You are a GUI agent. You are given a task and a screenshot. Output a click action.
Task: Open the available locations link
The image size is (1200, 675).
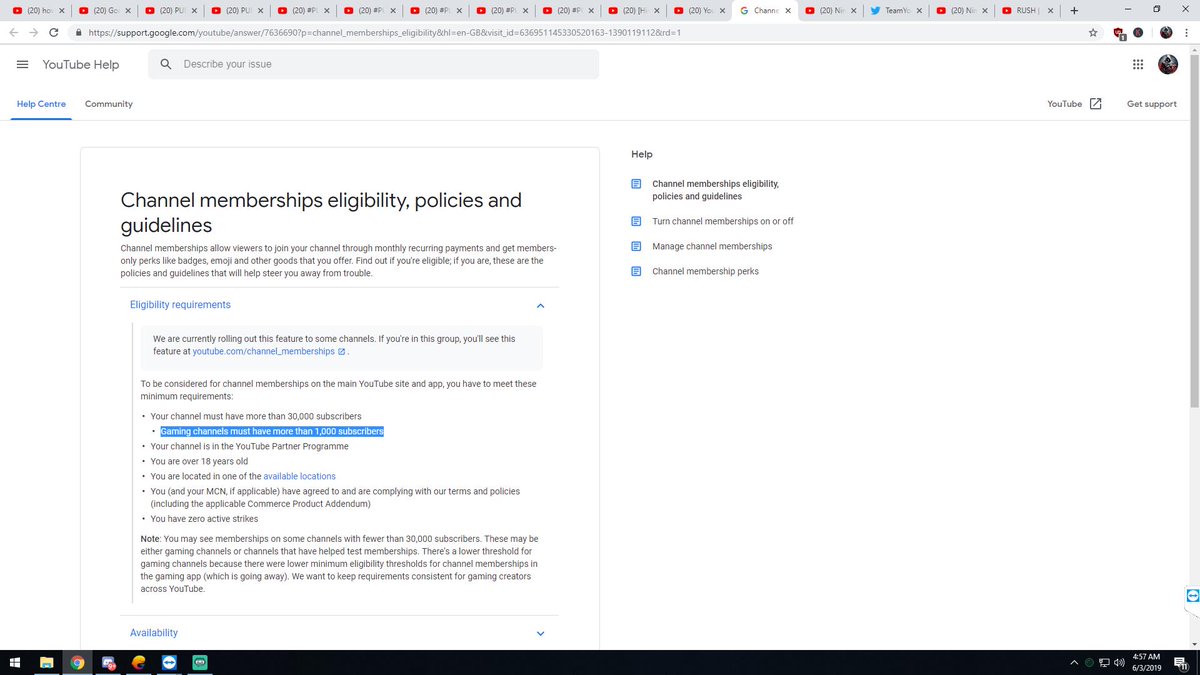point(300,476)
